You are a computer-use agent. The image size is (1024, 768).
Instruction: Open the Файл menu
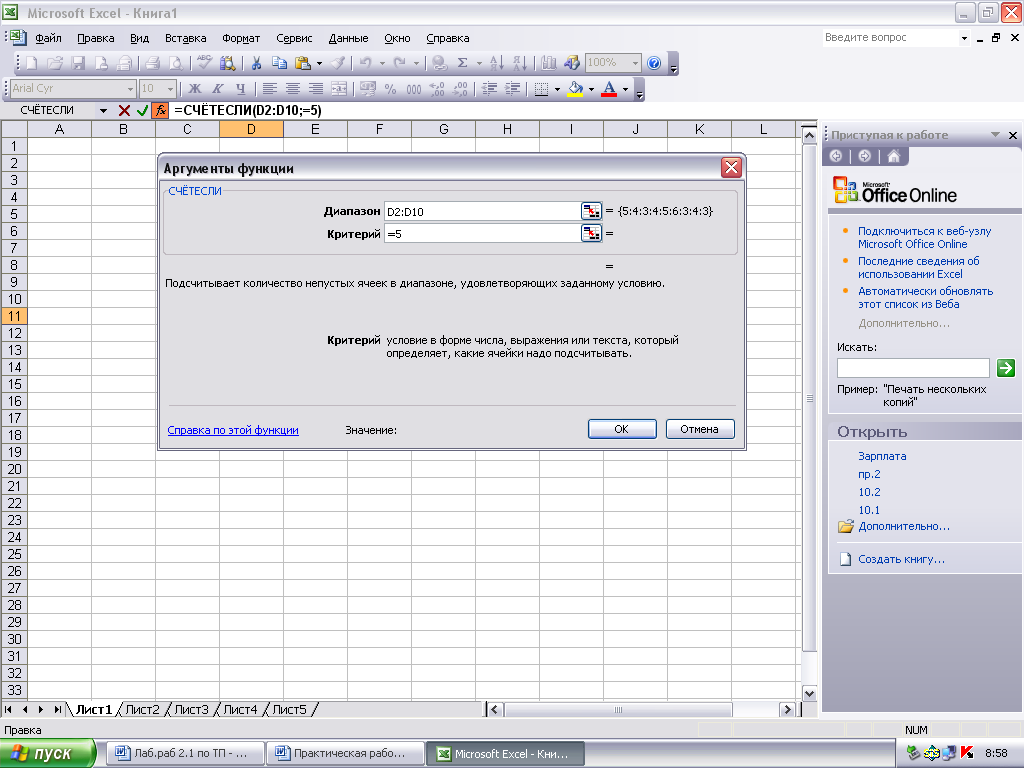(x=48, y=38)
